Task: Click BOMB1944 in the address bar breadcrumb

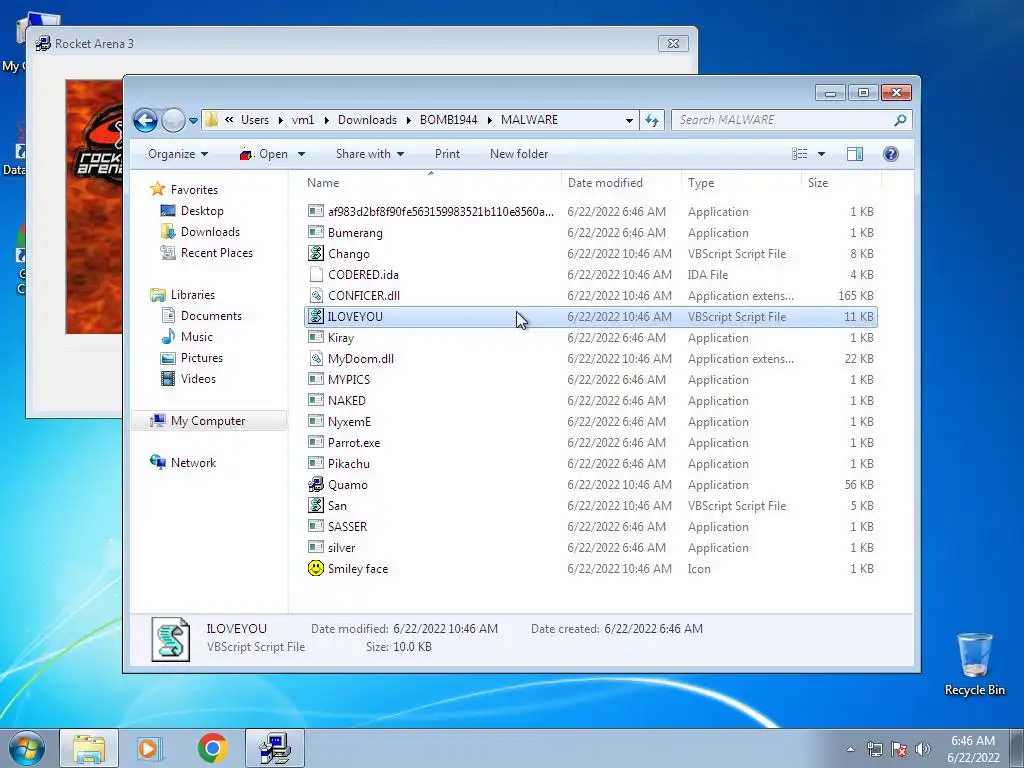Action: tap(448, 120)
